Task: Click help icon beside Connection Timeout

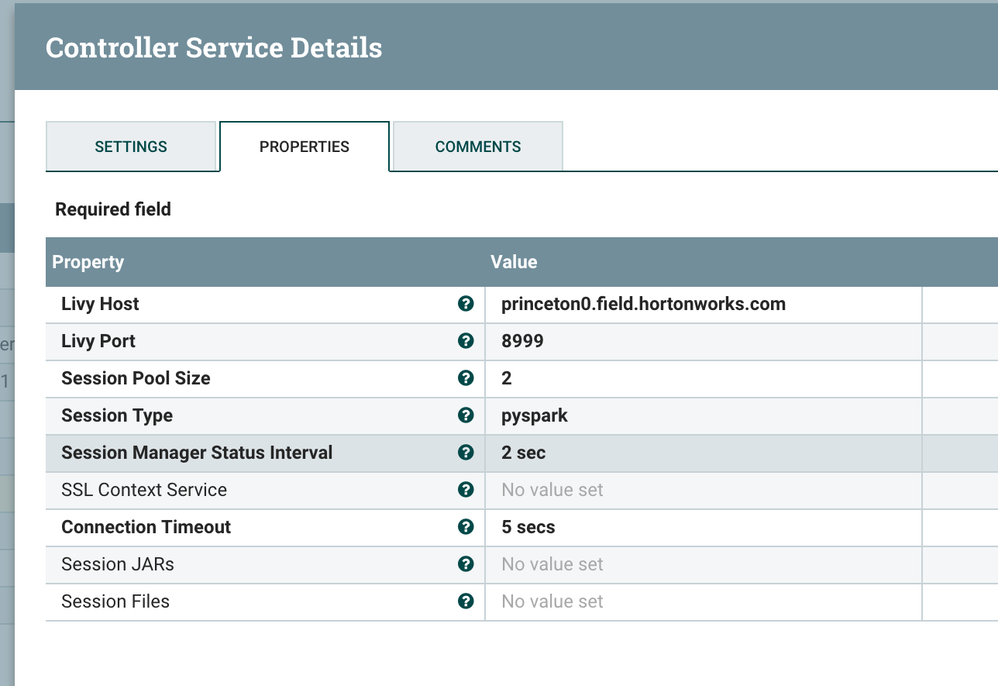Action: [x=465, y=527]
